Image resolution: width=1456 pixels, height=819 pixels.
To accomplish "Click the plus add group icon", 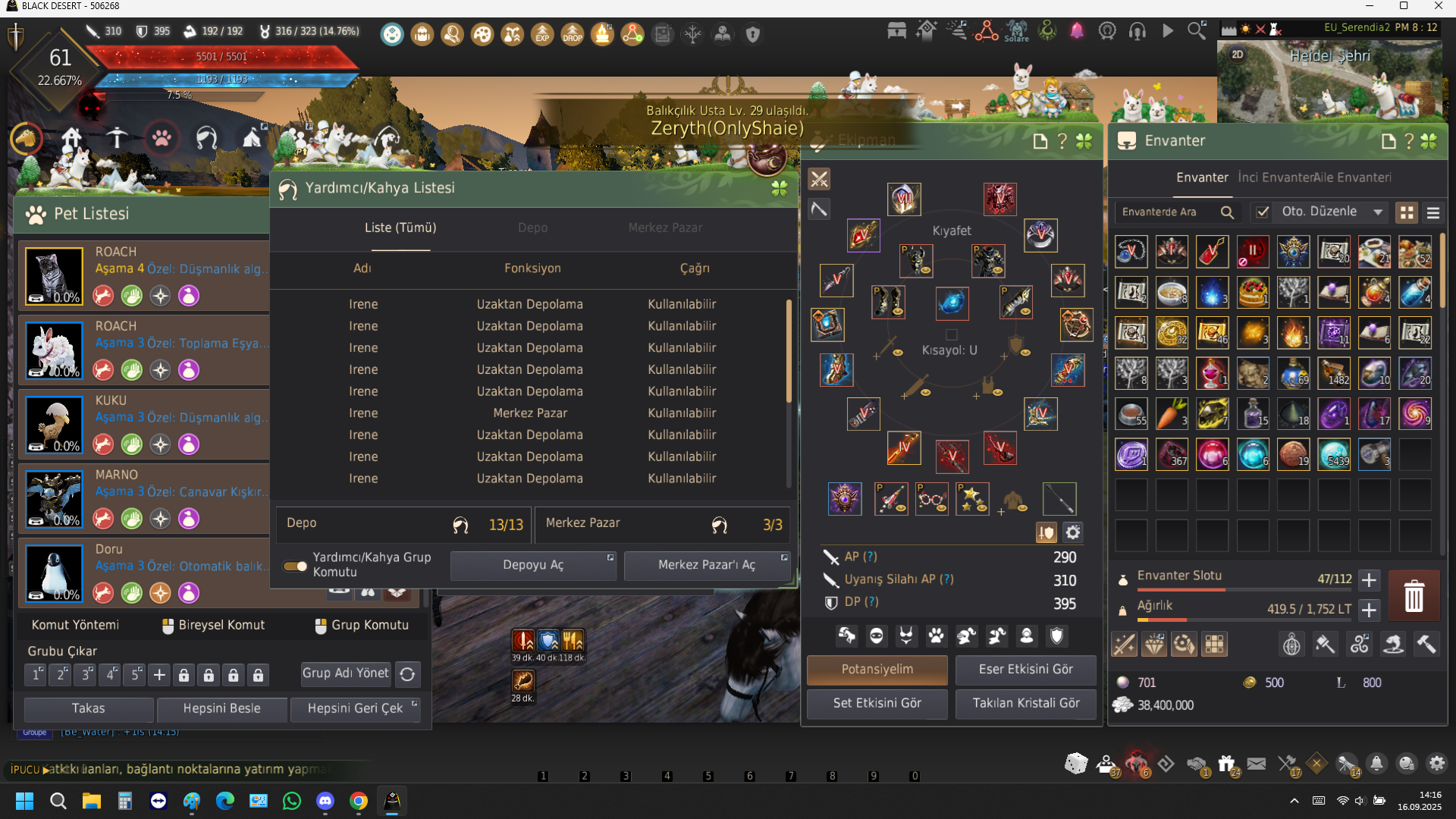I will (159, 674).
